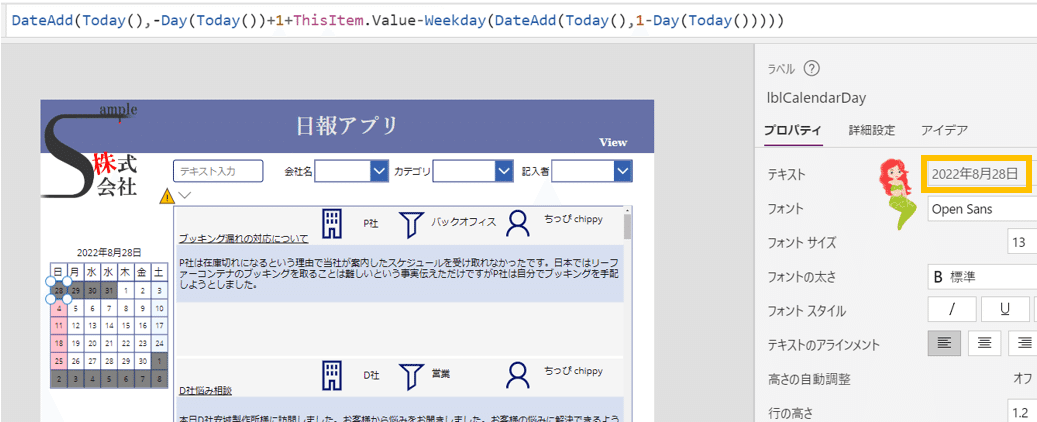The image size is (1037, 422).
Task: Click the S sample 株式会社 logo
Action: click(x=89, y=151)
